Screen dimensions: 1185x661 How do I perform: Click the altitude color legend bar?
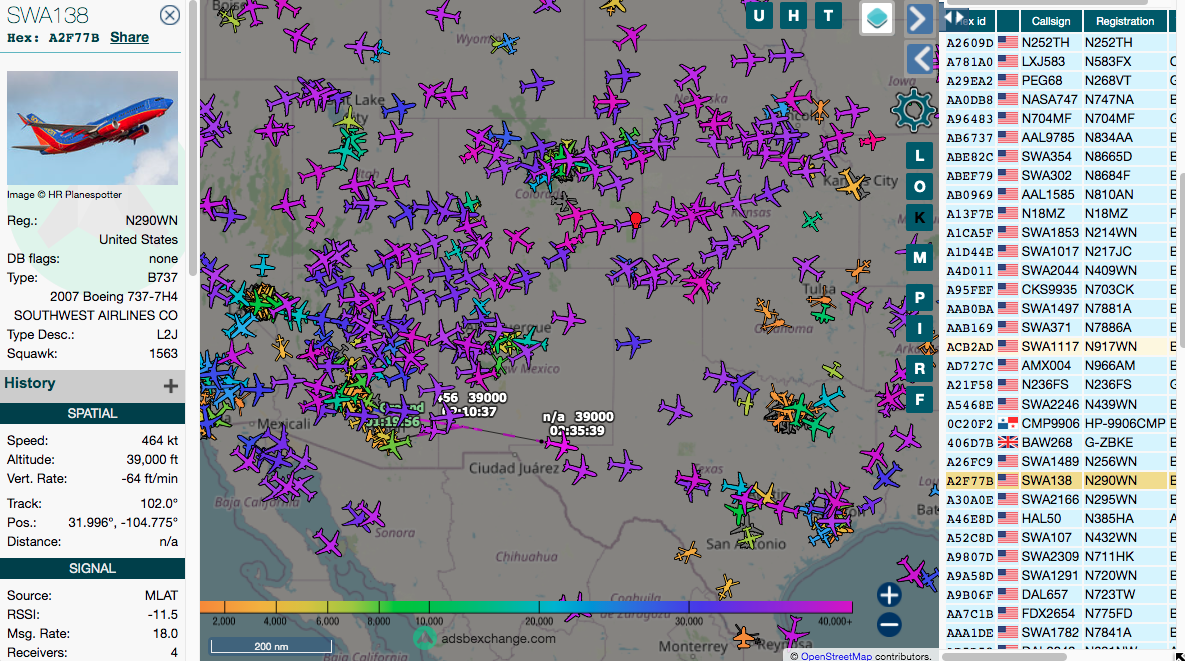pos(526,607)
